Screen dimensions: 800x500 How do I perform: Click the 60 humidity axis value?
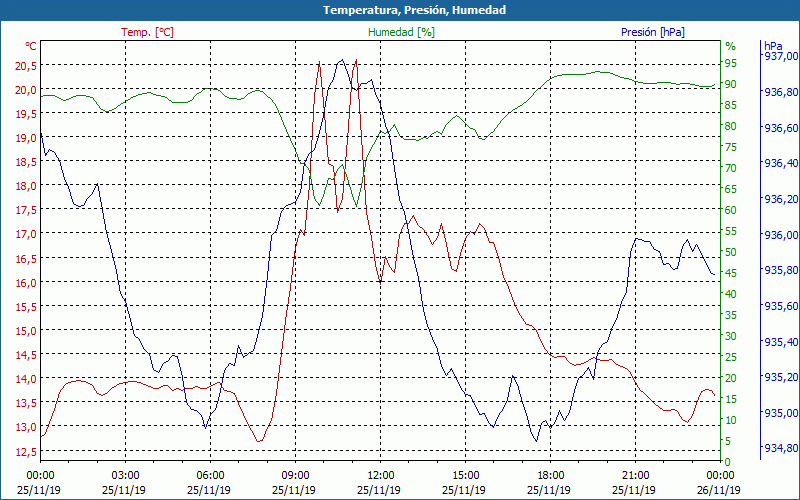coord(731,210)
